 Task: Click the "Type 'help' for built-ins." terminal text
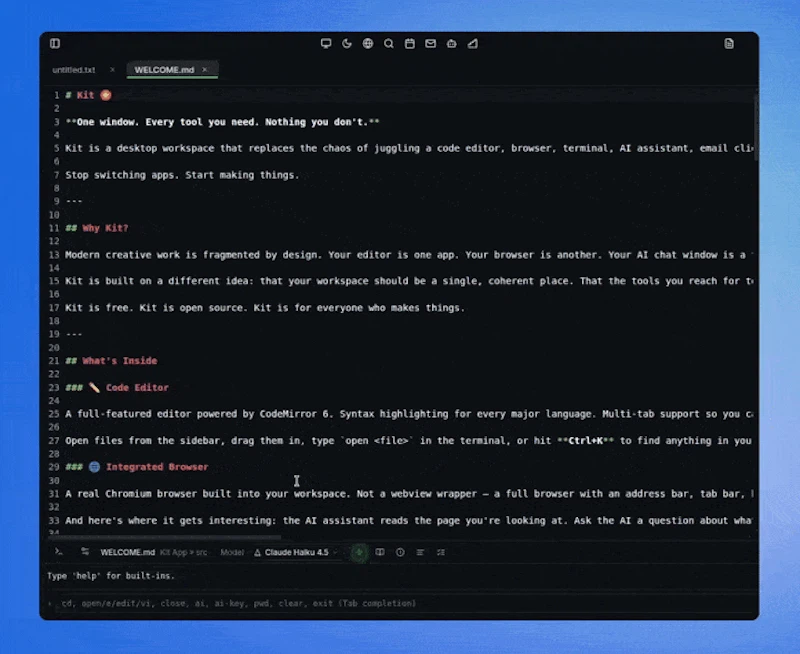click(111, 575)
